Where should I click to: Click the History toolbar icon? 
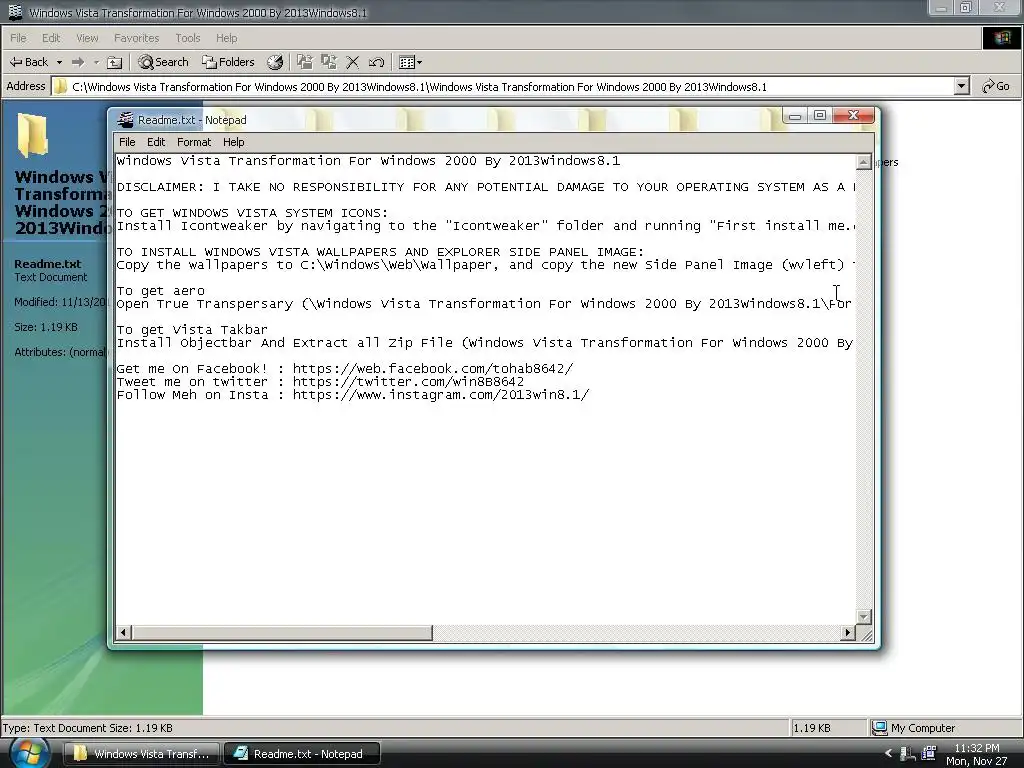pyautogui.click(x=275, y=62)
